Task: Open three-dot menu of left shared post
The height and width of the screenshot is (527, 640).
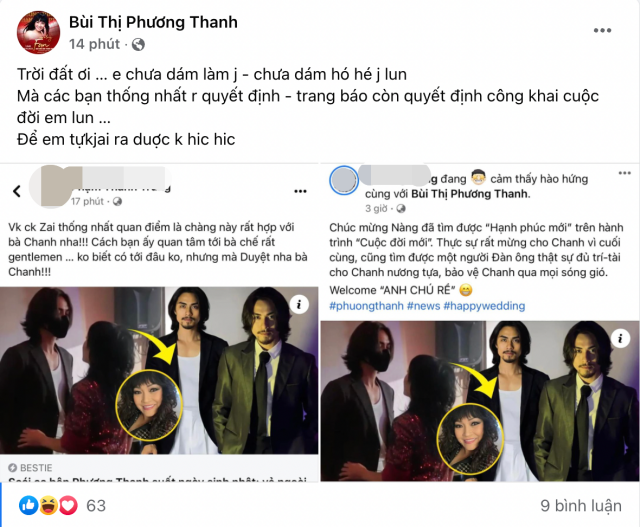Action: (x=300, y=191)
